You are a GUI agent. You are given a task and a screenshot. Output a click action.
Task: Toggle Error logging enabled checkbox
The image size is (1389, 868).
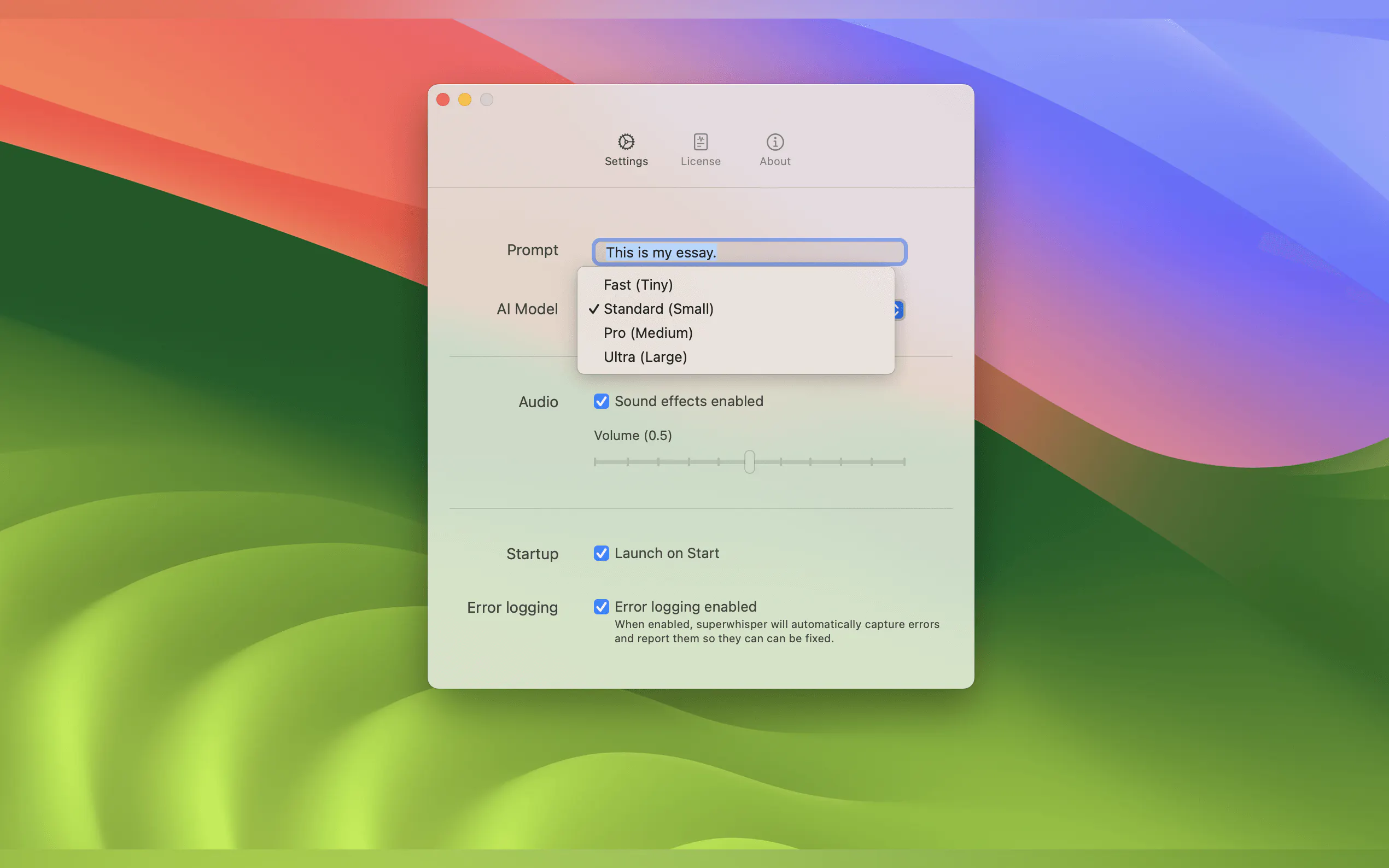(601, 607)
